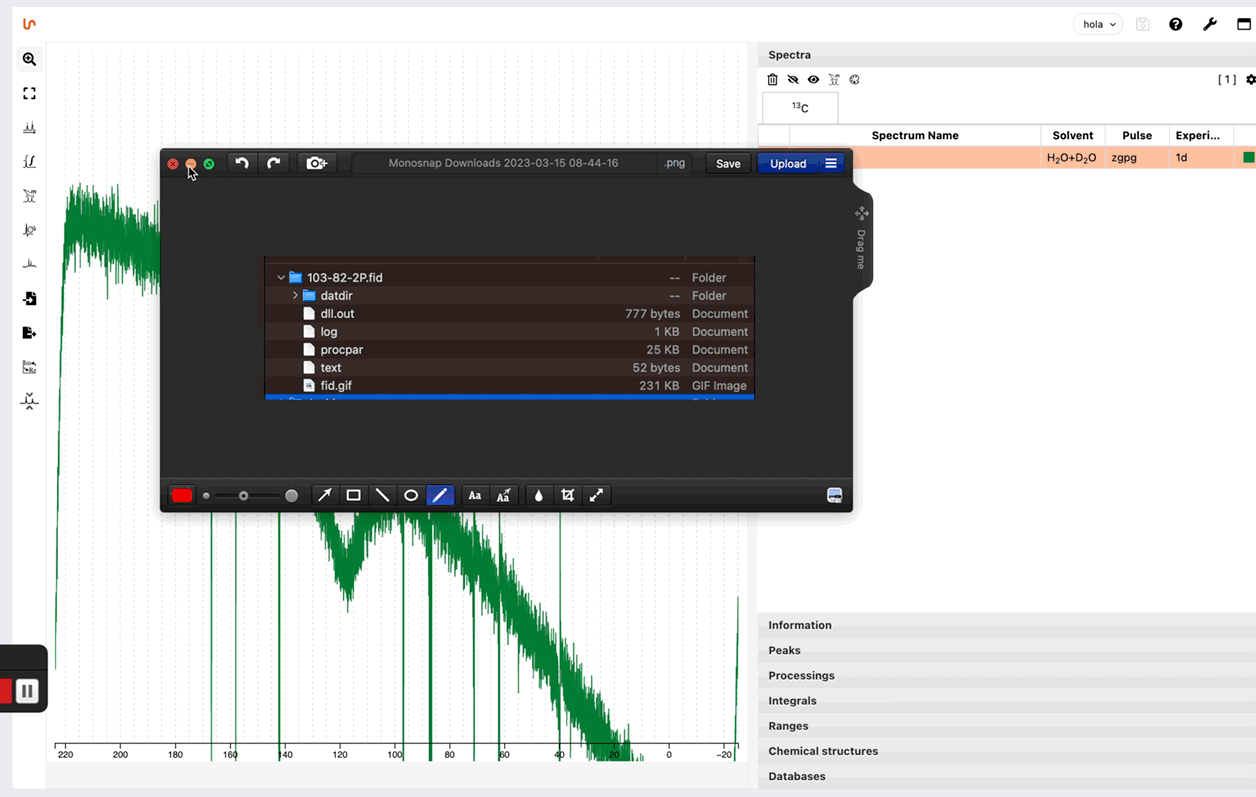Click the Drag me handle on Monosnap

861,240
